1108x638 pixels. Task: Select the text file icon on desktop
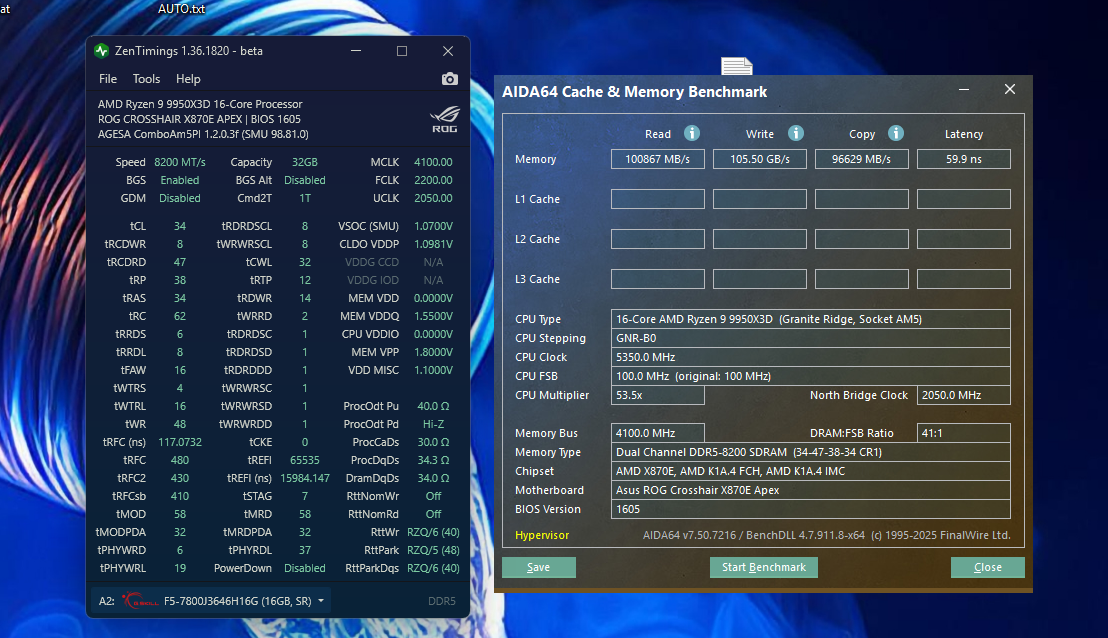[737, 66]
